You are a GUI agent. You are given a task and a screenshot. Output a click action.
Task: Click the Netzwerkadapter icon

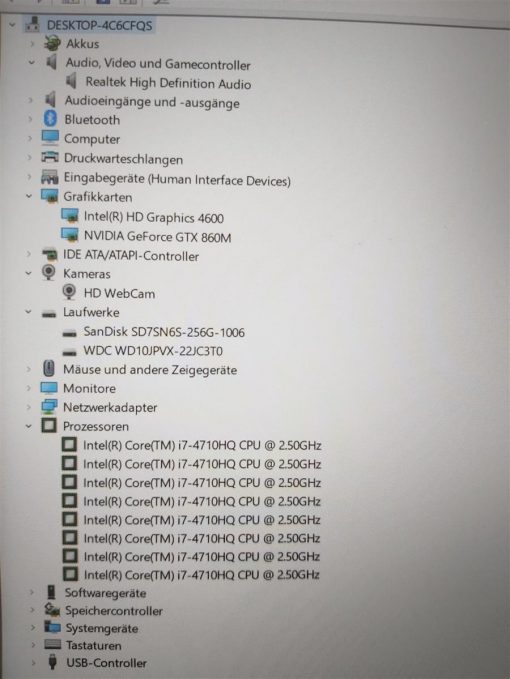pyautogui.click(x=49, y=407)
